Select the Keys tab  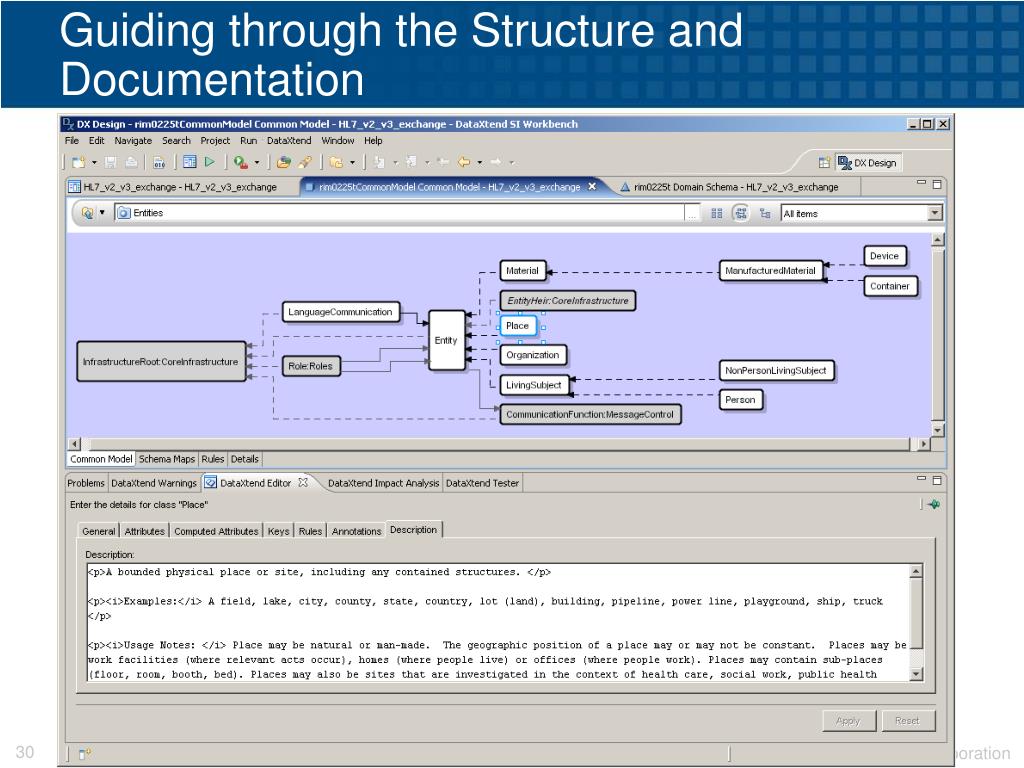pos(278,532)
